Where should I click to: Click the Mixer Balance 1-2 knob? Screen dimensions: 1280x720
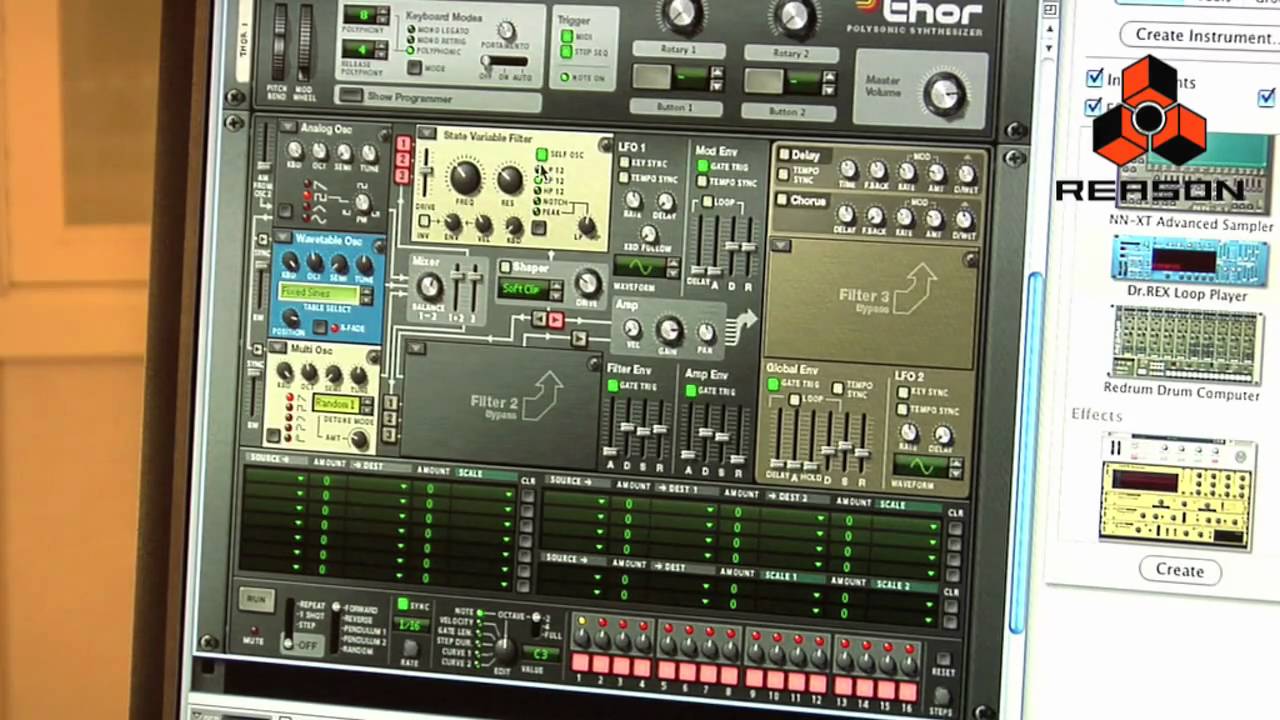(x=429, y=287)
